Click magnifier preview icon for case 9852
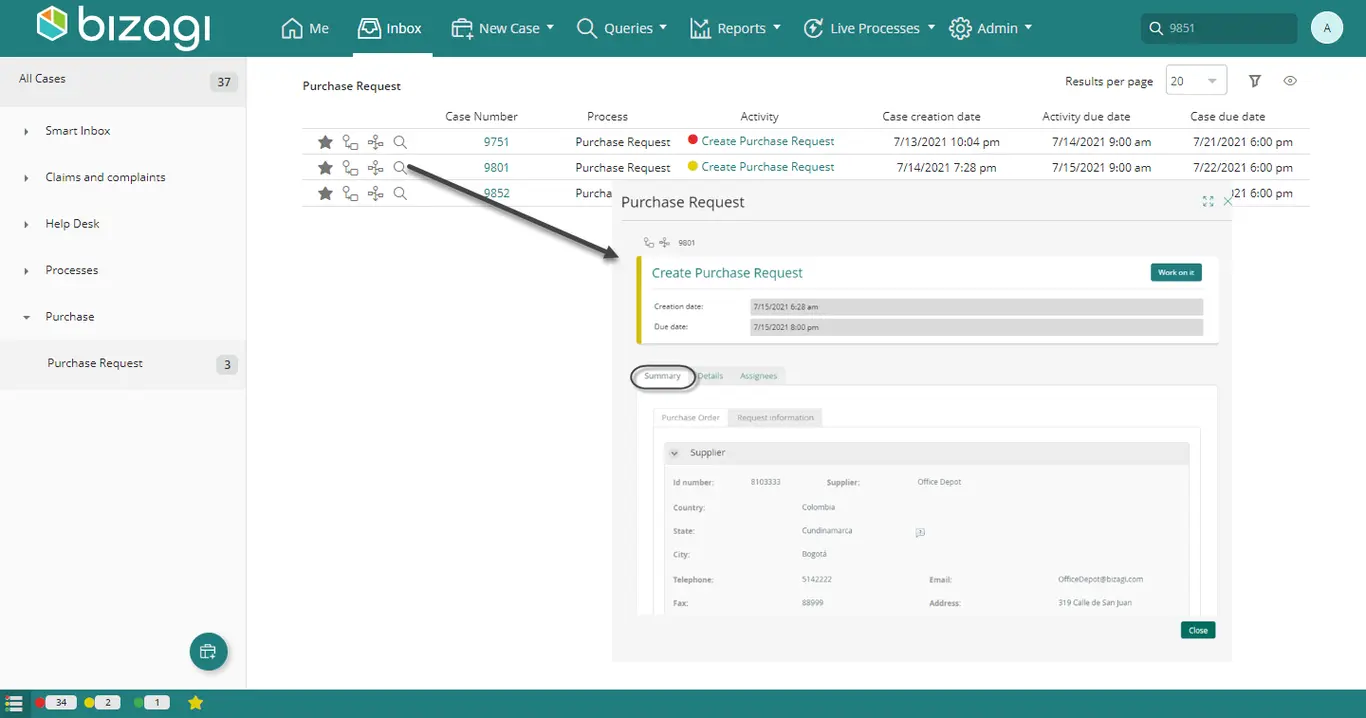The image size is (1366, 718). coord(400,193)
